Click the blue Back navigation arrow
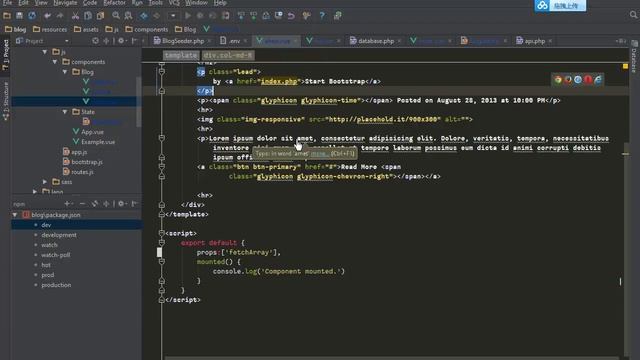 click(144, 16)
